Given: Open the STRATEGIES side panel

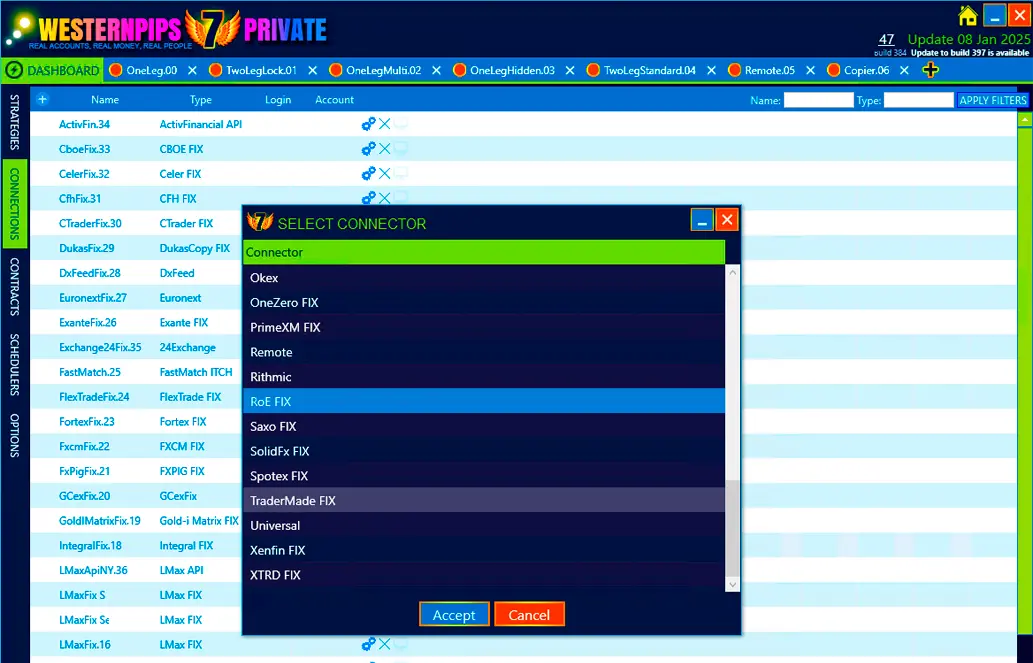Looking at the screenshot, I should (x=14, y=123).
